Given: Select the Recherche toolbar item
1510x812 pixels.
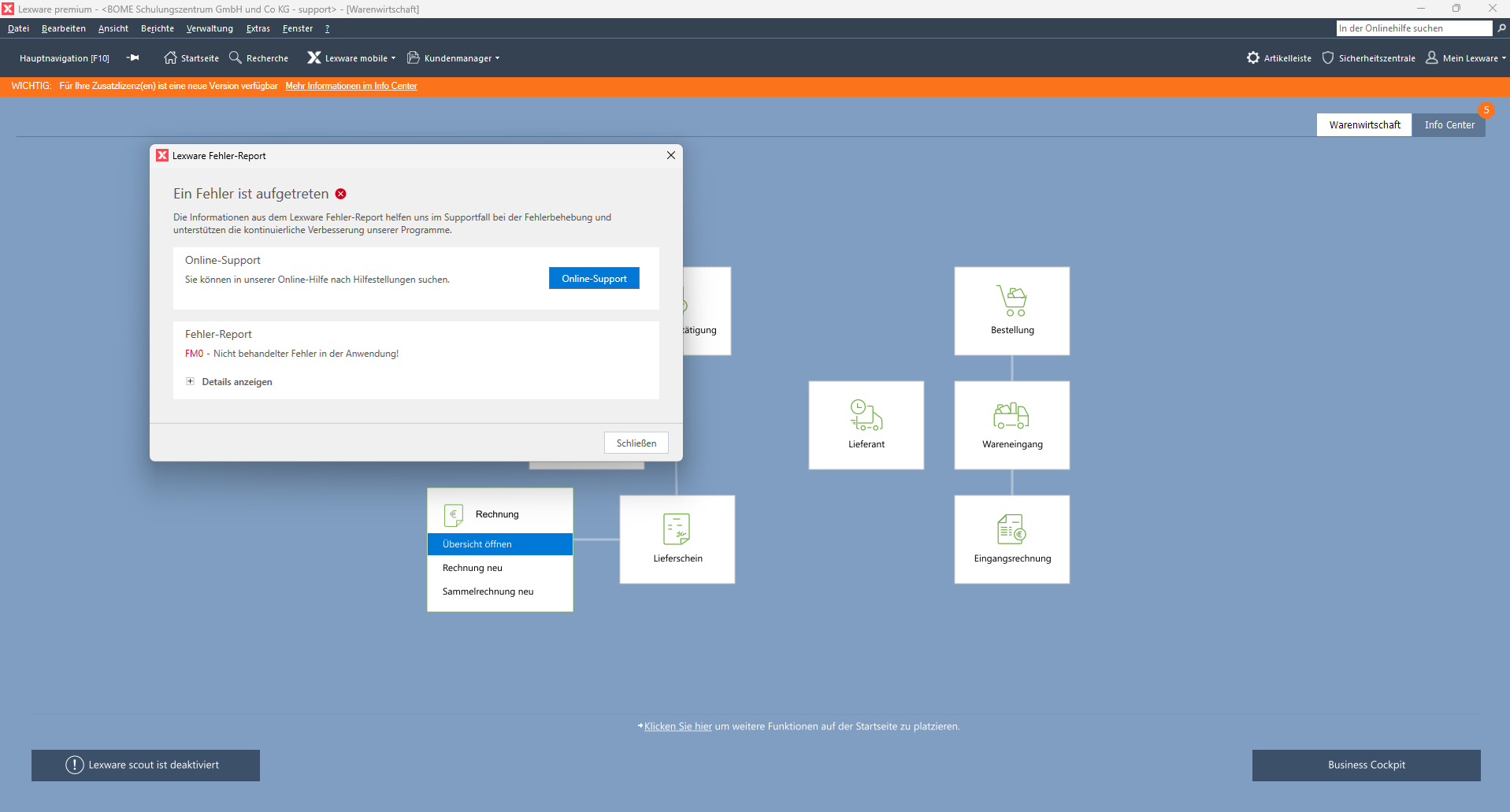Looking at the screenshot, I should [258, 57].
